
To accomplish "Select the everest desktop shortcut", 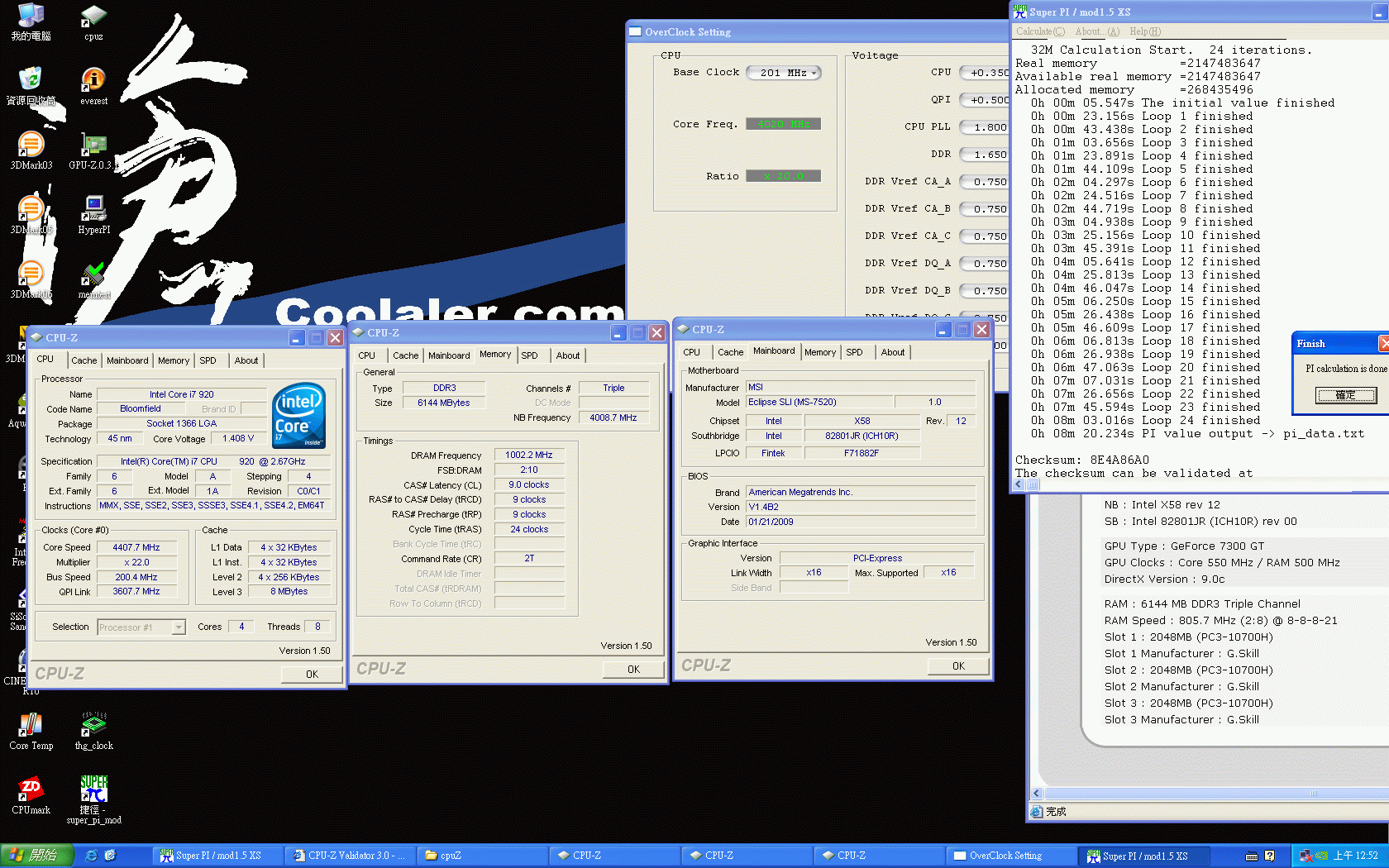I will [93, 86].
